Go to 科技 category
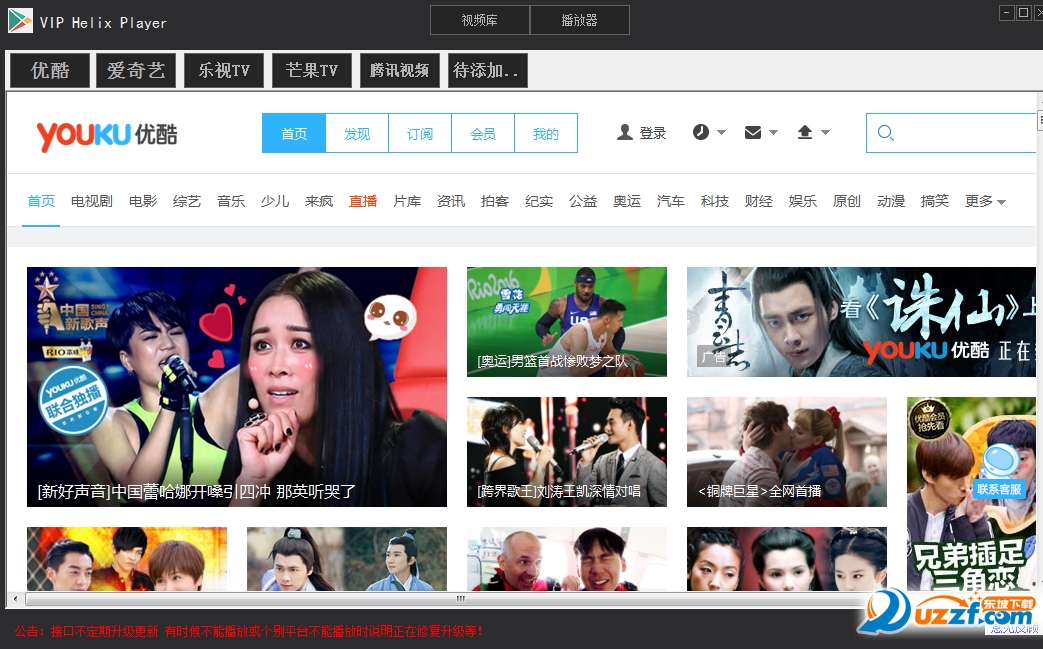 (715, 201)
